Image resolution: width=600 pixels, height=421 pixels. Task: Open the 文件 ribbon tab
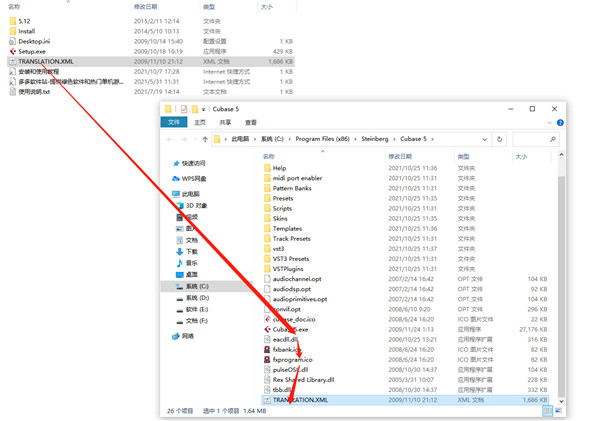click(174, 122)
